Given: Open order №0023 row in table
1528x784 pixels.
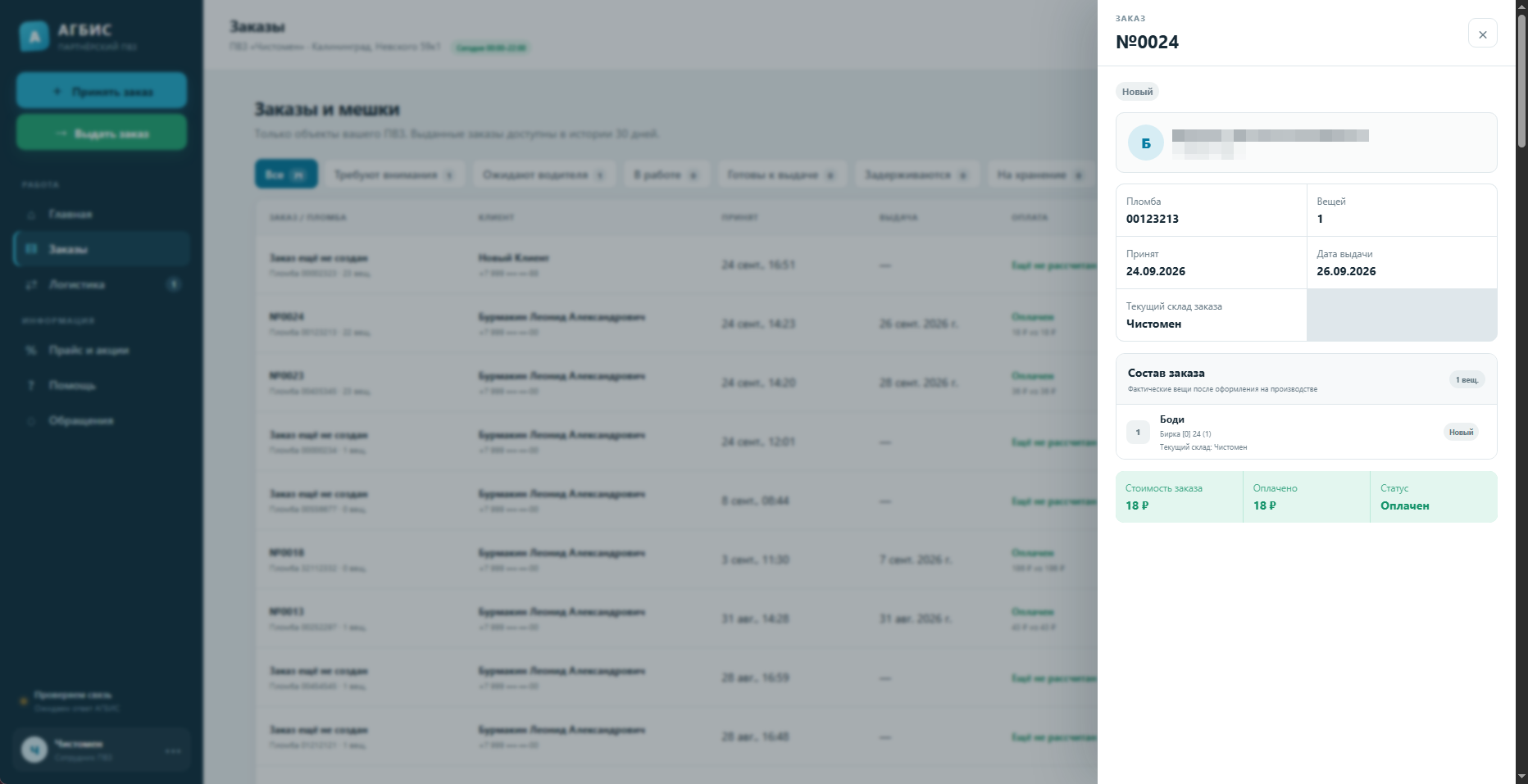Looking at the screenshot, I should [675, 383].
